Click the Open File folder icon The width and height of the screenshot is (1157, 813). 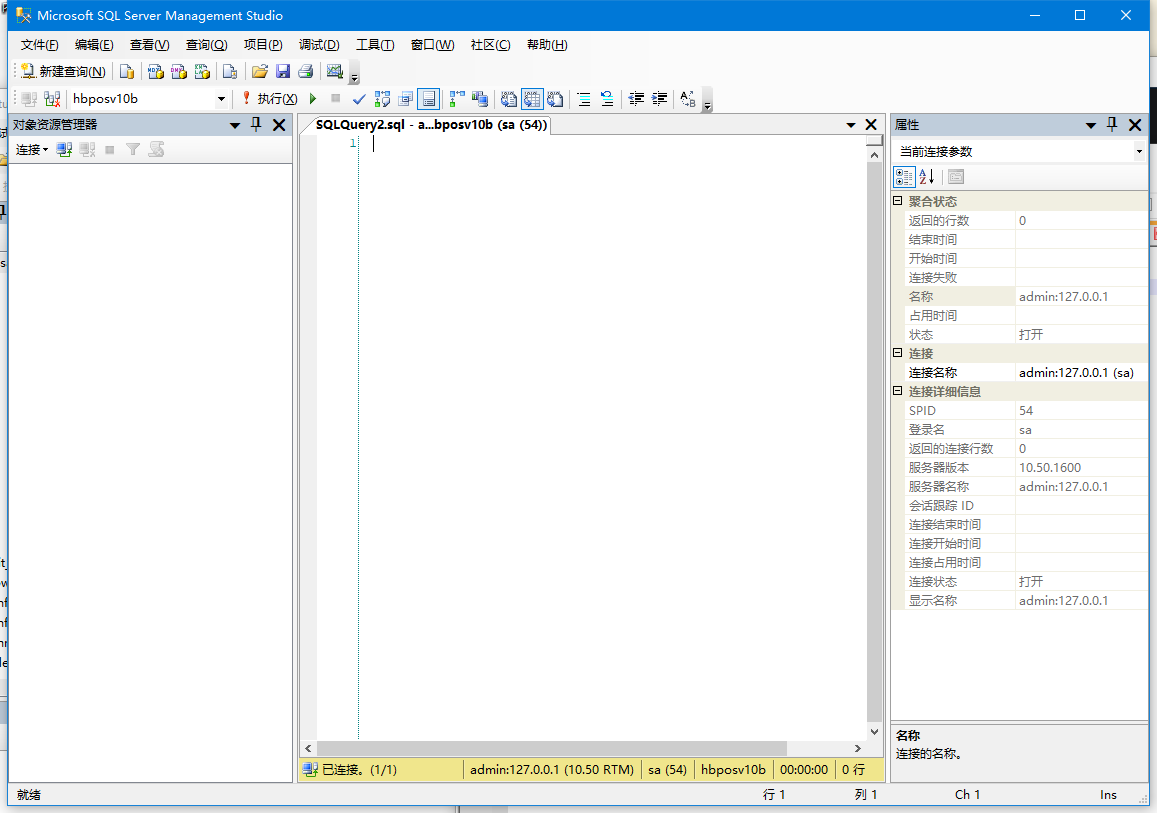coord(260,72)
